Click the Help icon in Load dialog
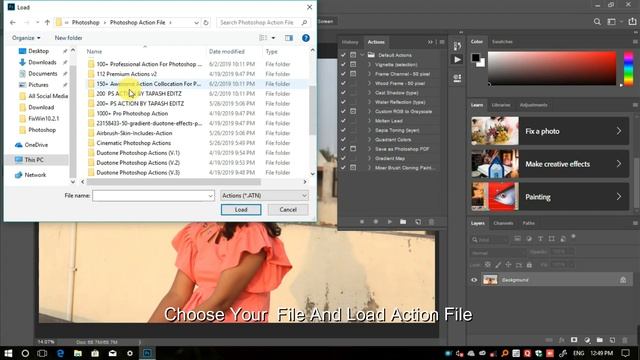 click(306, 38)
